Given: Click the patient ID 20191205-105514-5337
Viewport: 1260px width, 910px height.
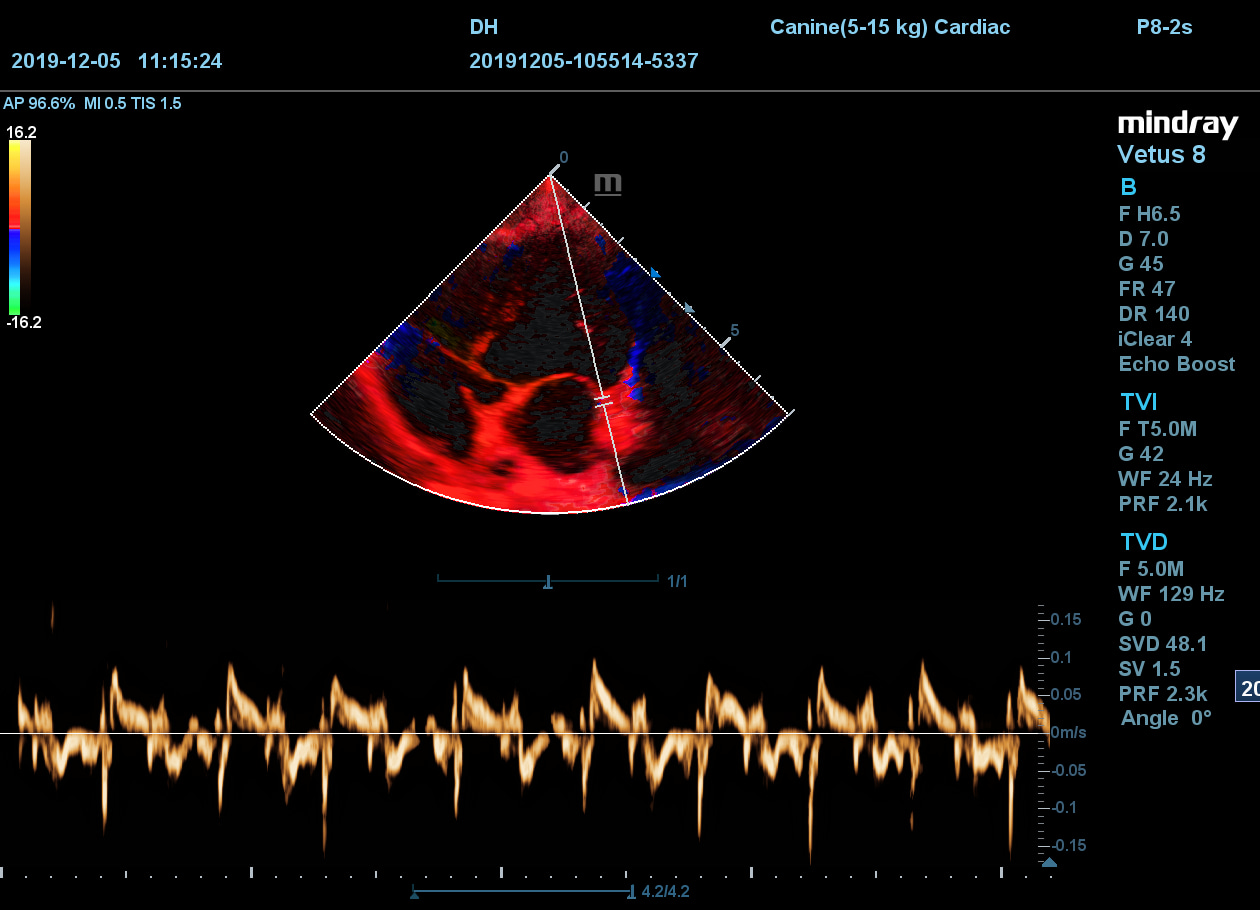Looking at the screenshot, I should pyautogui.click(x=583, y=61).
